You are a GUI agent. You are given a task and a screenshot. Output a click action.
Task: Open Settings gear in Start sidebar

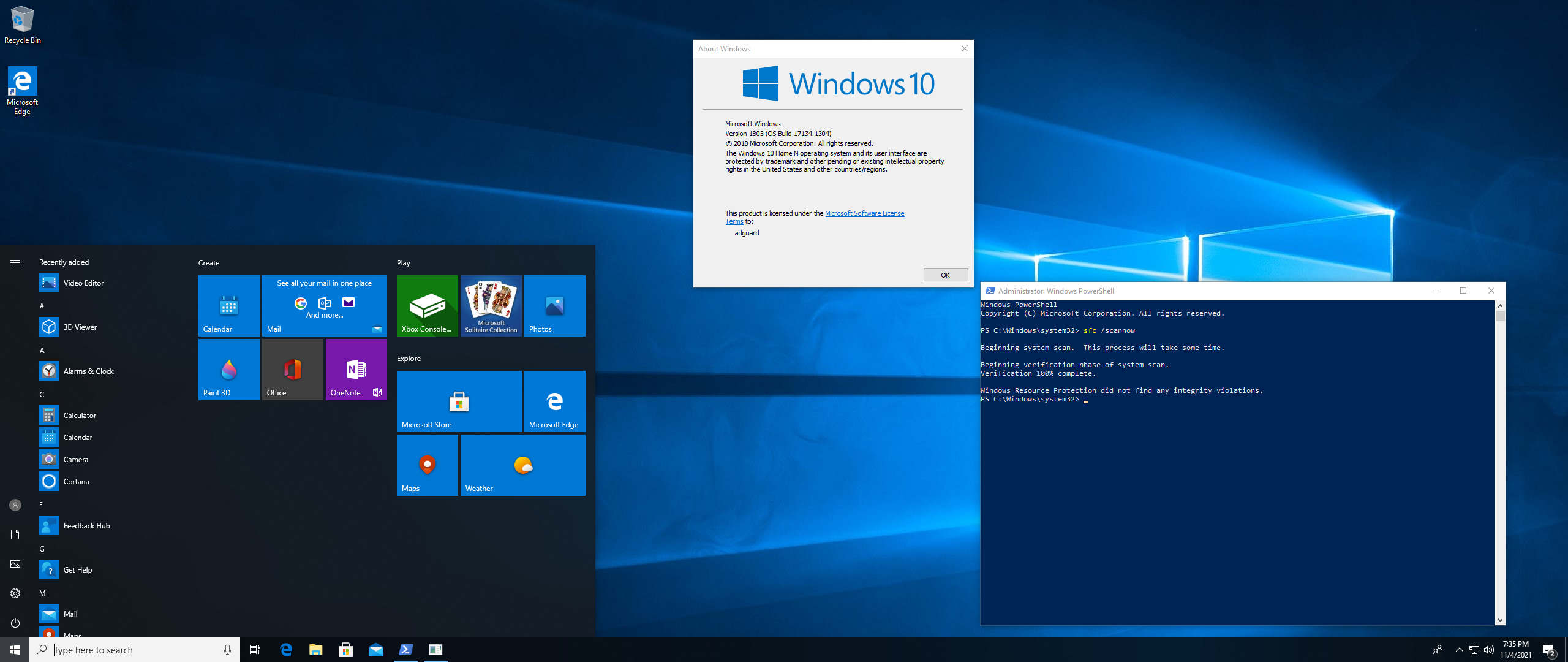click(x=15, y=593)
